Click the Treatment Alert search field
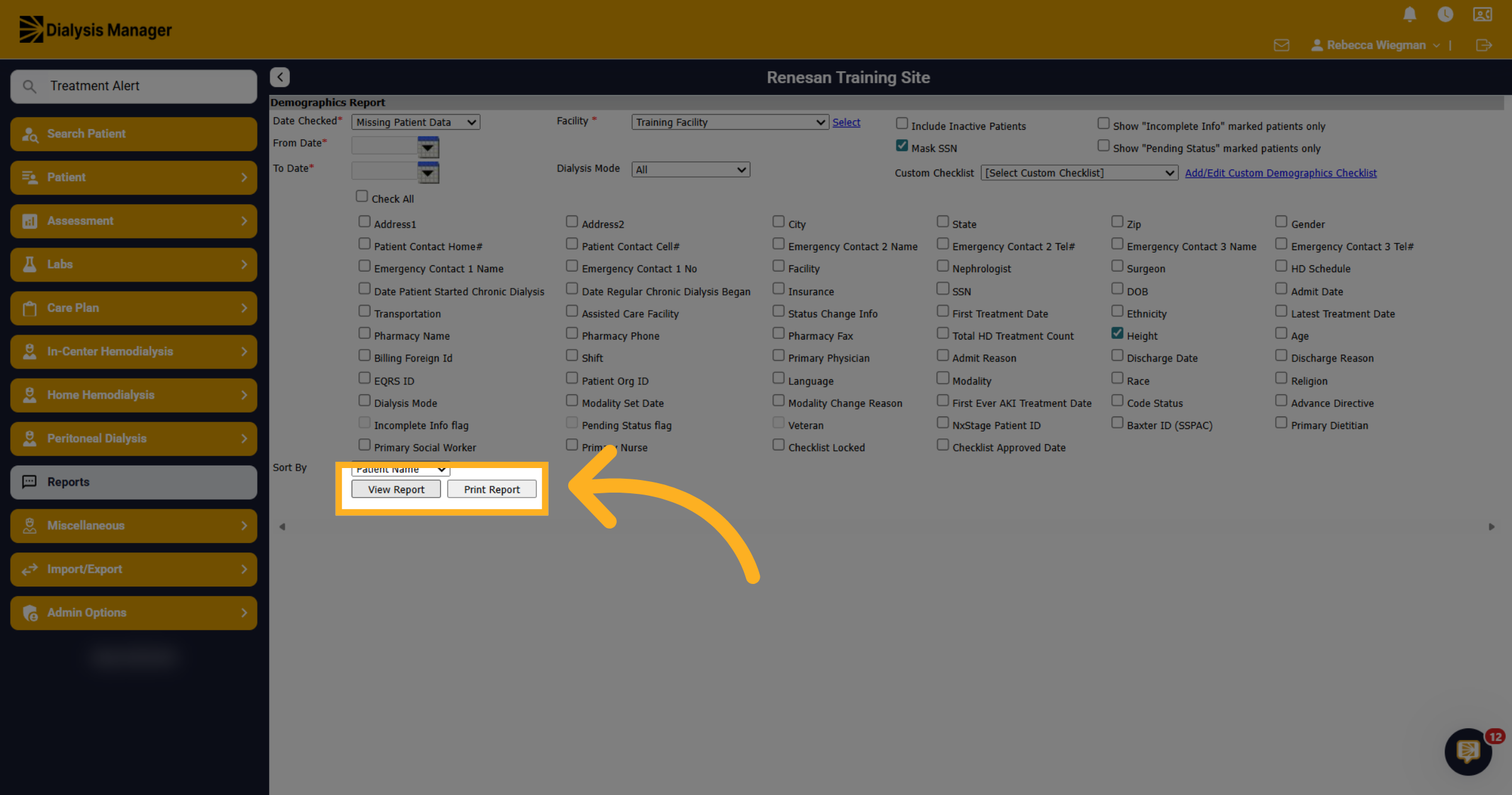The image size is (1512, 795). coord(134,86)
